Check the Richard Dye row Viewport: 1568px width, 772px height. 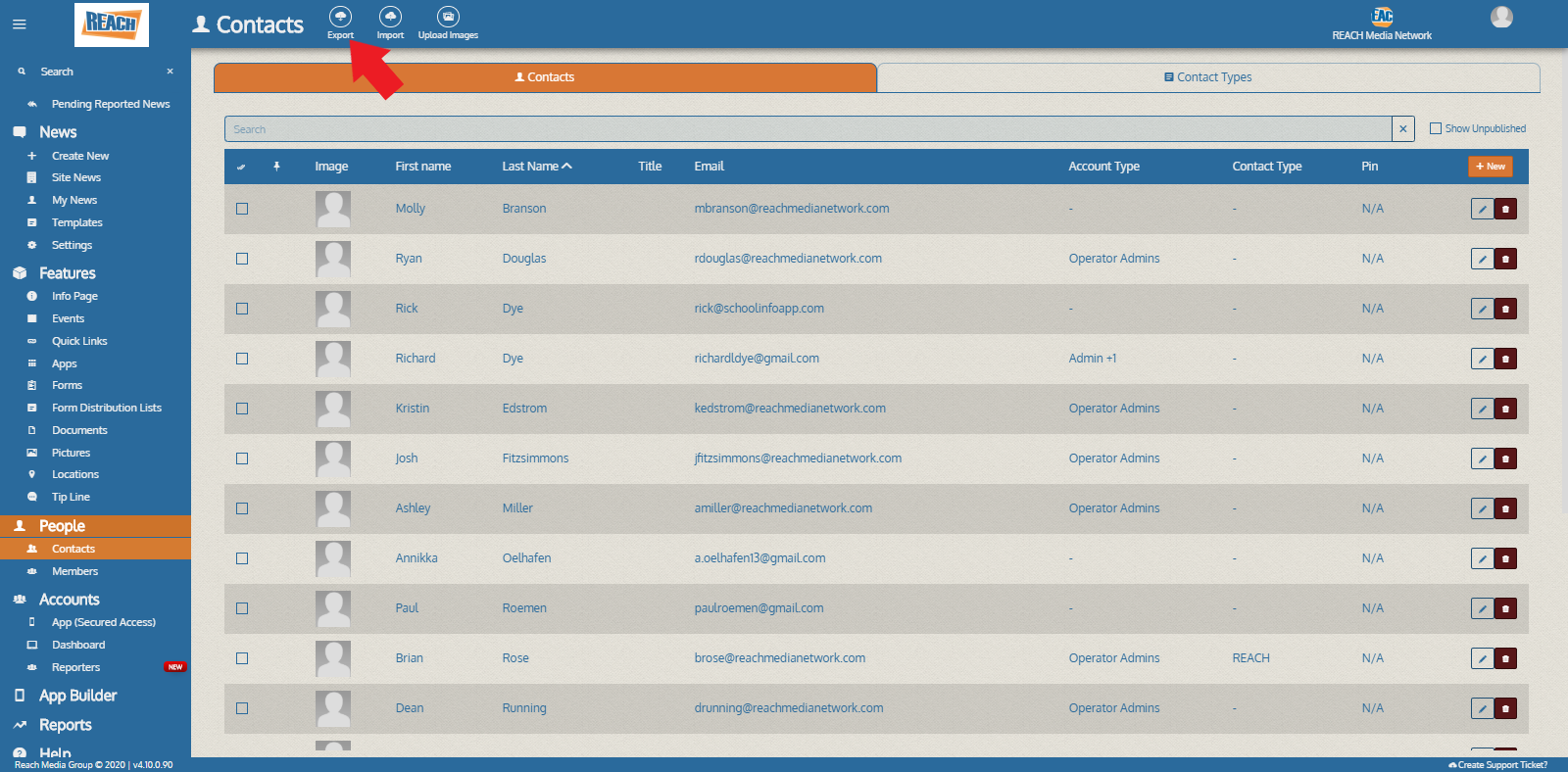tap(242, 359)
